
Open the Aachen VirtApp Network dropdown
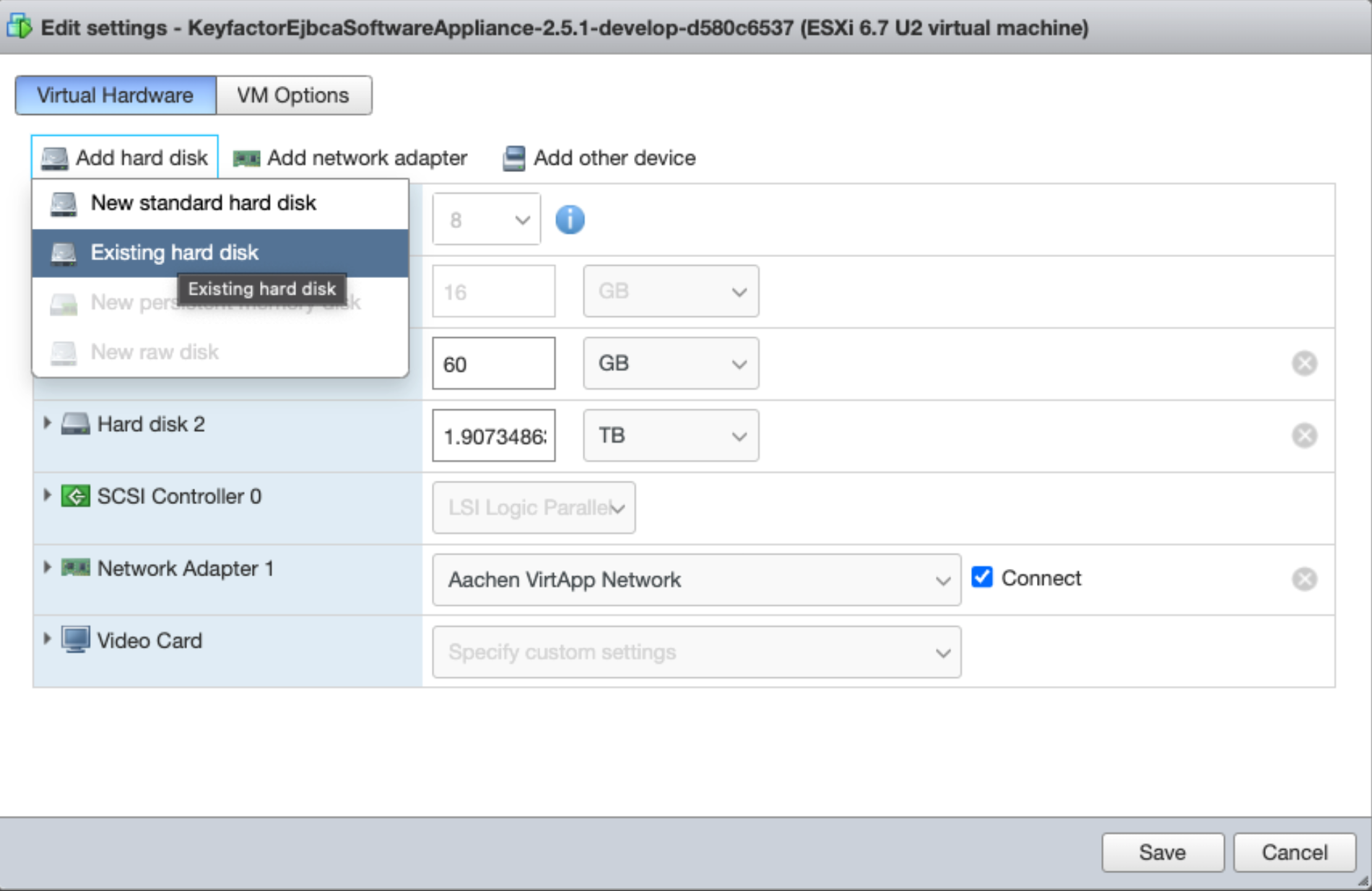pyautogui.click(x=696, y=580)
